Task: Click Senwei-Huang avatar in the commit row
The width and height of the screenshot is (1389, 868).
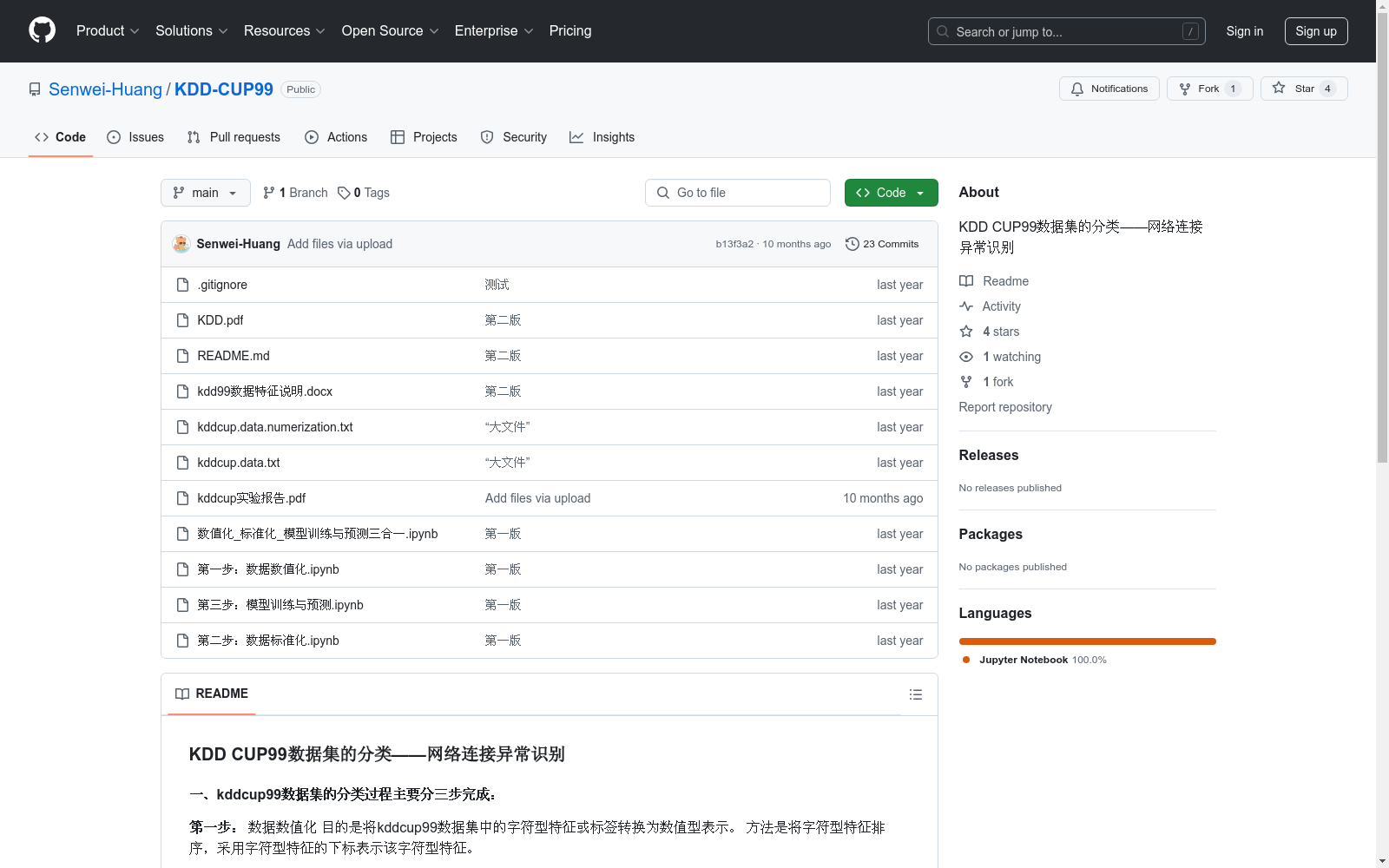Action: pyautogui.click(x=181, y=244)
